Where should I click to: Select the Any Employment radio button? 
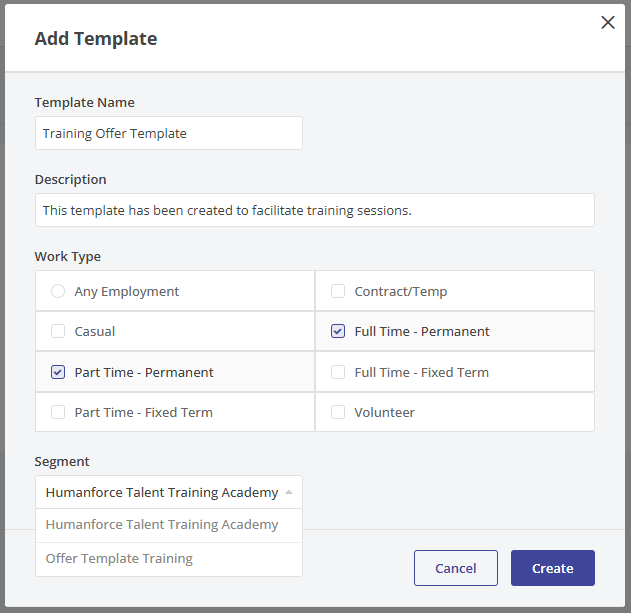click(x=58, y=291)
